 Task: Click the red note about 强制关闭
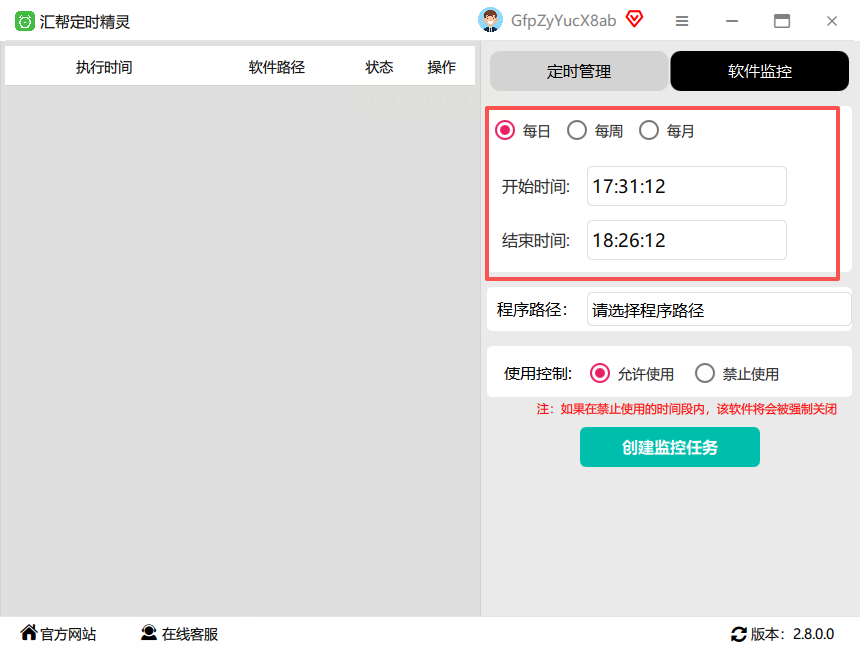(x=687, y=409)
